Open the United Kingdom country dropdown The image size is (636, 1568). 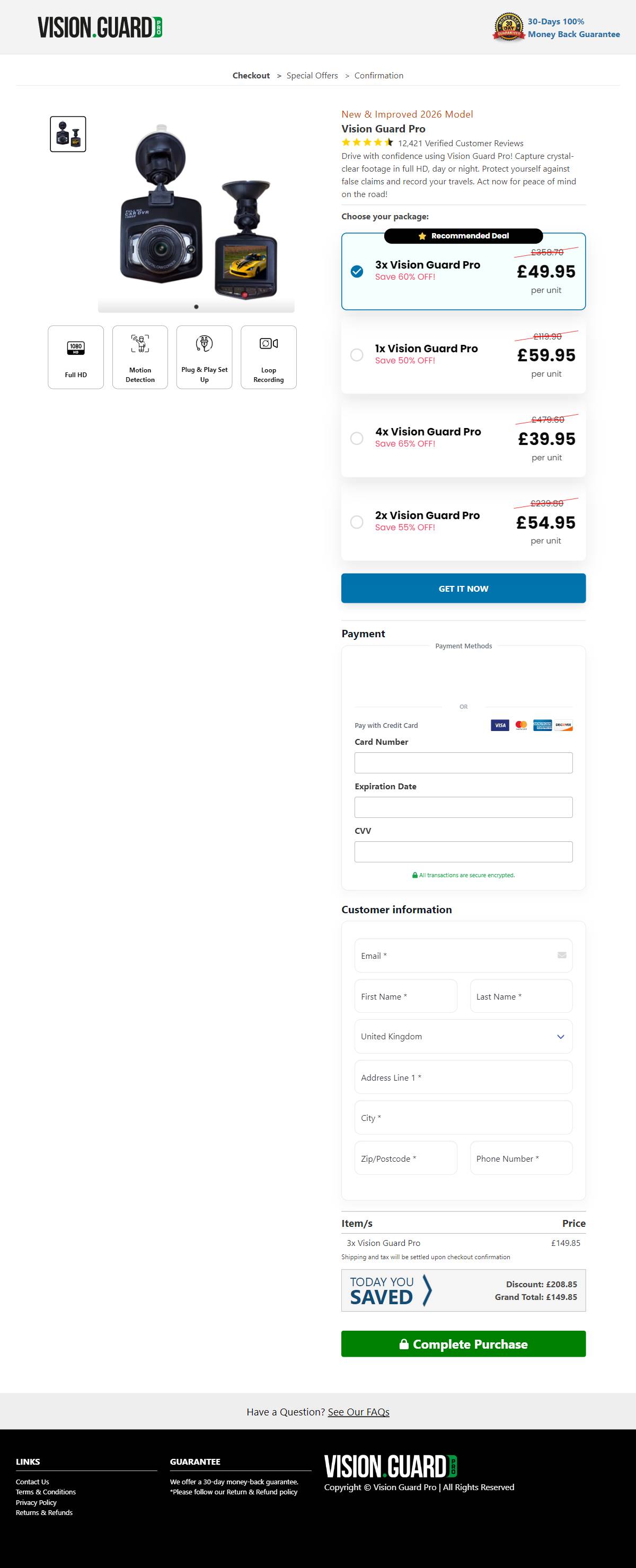click(x=463, y=1037)
